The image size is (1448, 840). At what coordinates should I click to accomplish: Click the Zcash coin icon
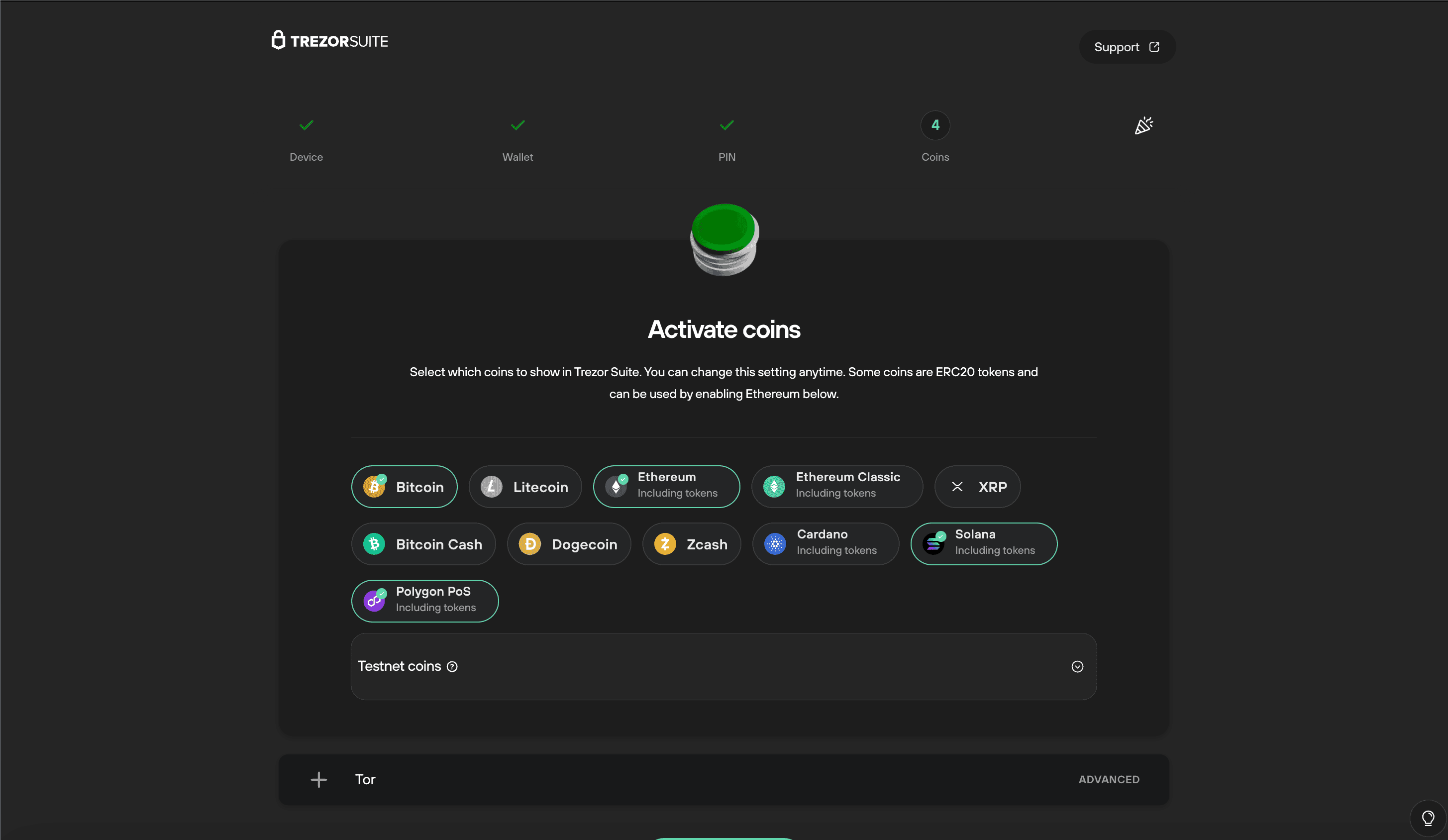[x=665, y=544]
